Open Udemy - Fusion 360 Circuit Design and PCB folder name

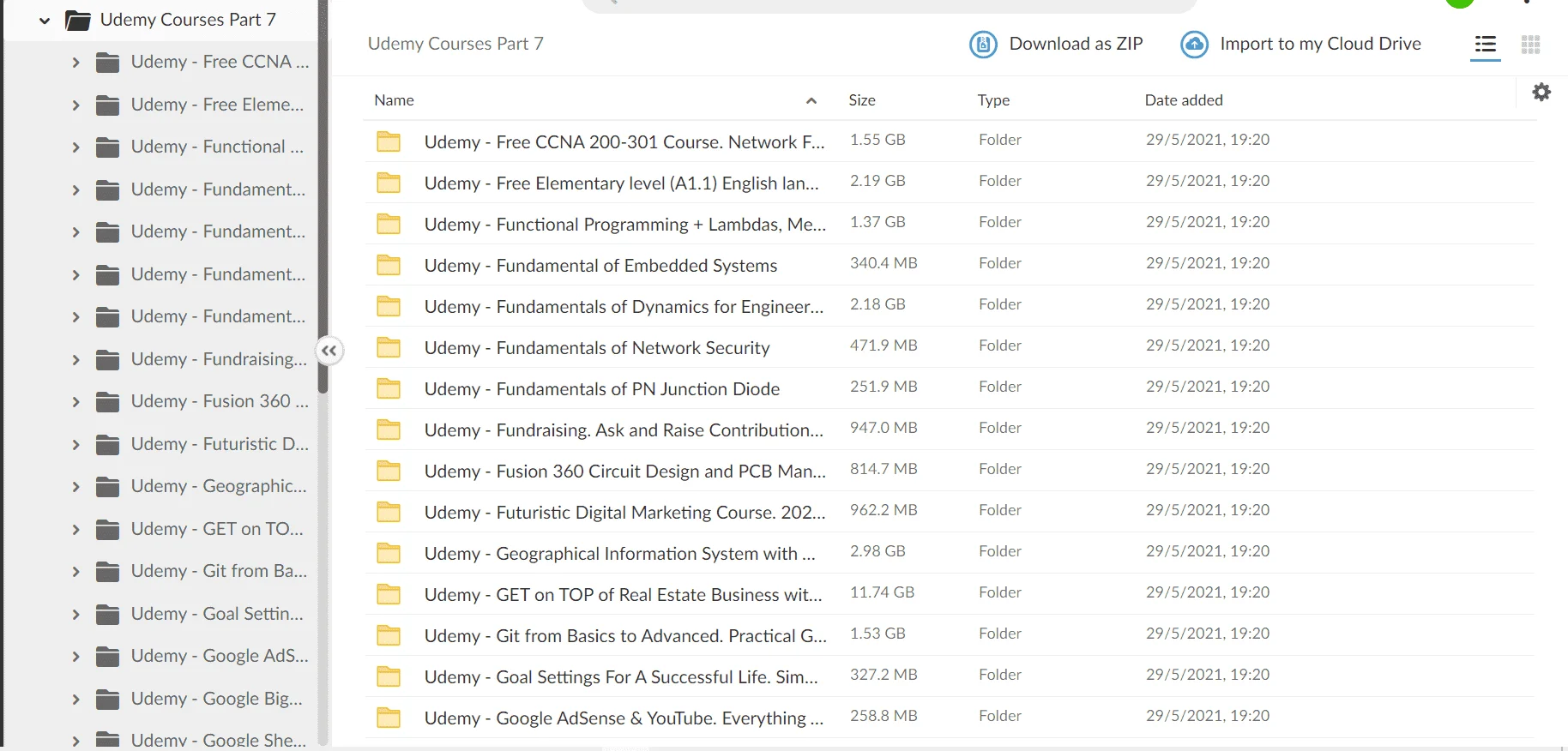(625, 472)
